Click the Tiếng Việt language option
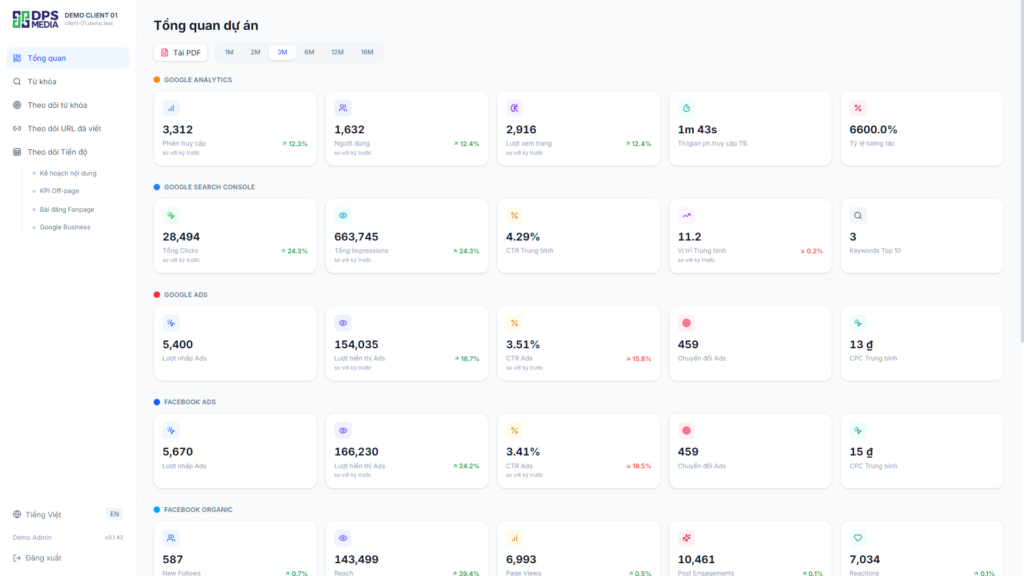1024x576 pixels. [x=43, y=515]
